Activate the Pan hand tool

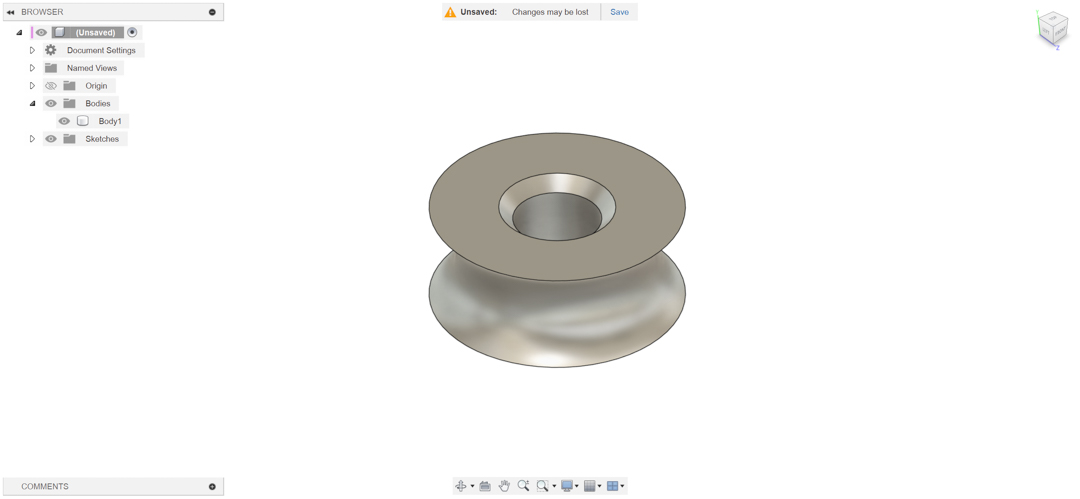(504, 486)
